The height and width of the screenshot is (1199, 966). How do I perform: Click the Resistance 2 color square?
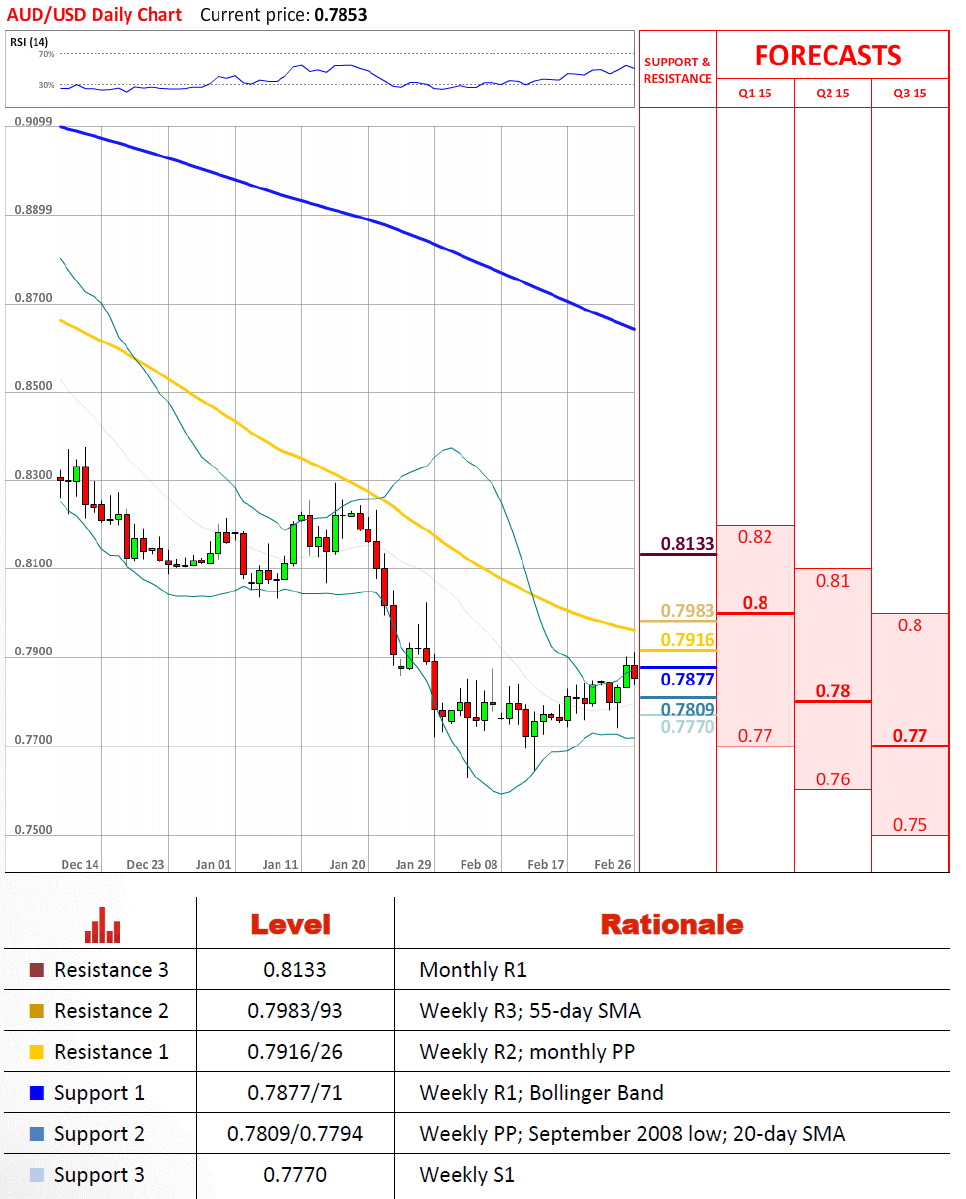pyautogui.click(x=37, y=1011)
